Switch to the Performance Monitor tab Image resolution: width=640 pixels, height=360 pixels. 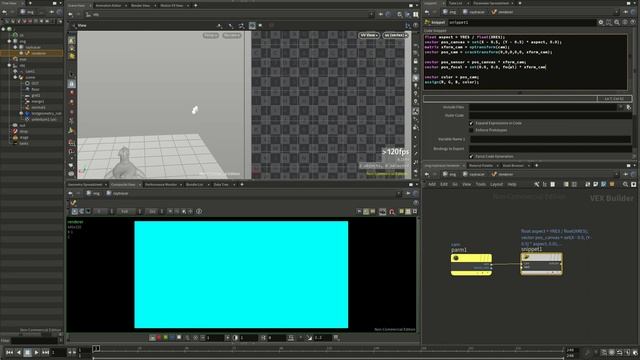[x=161, y=184]
